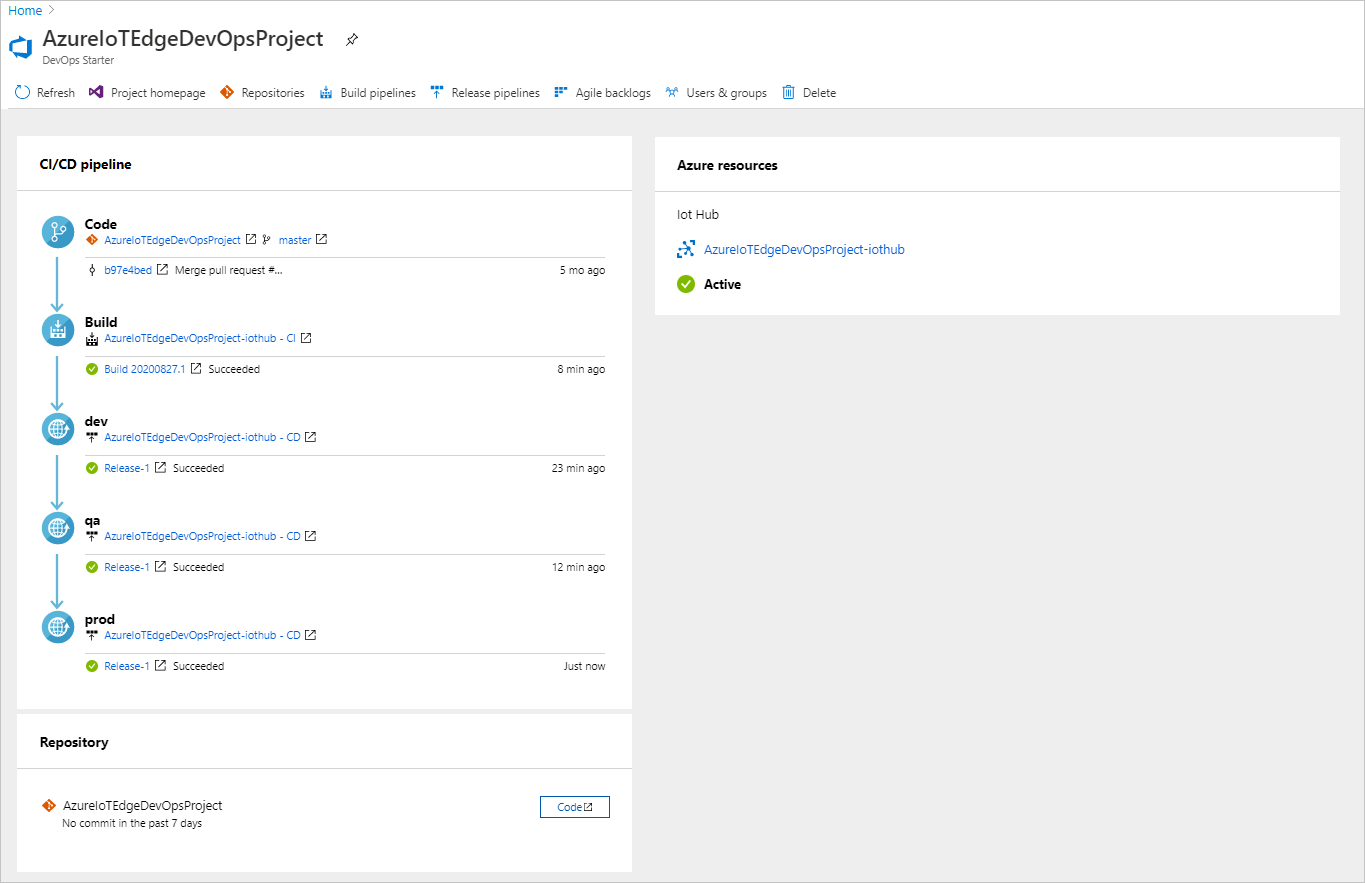Click the Home breadcrumb link

(25, 11)
